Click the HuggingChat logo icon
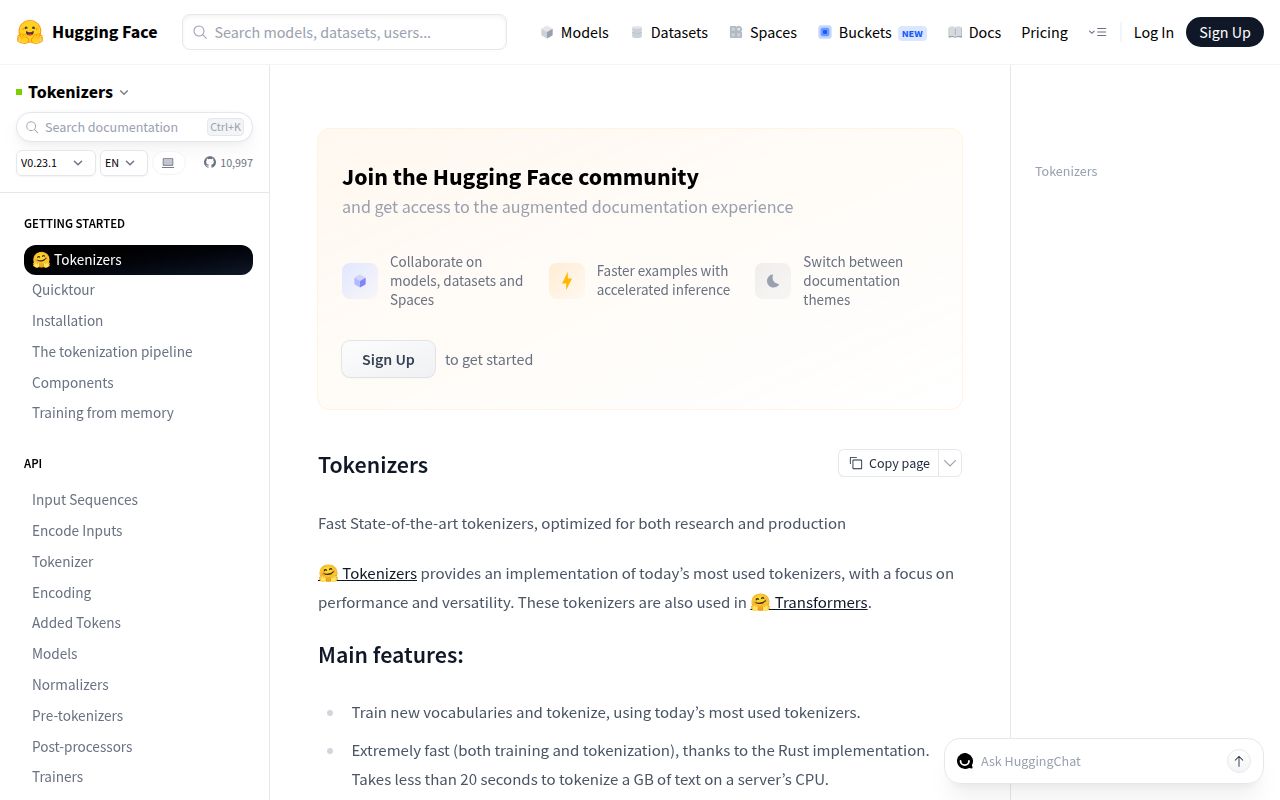The height and width of the screenshot is (800, 1280). tap(965, 761)
